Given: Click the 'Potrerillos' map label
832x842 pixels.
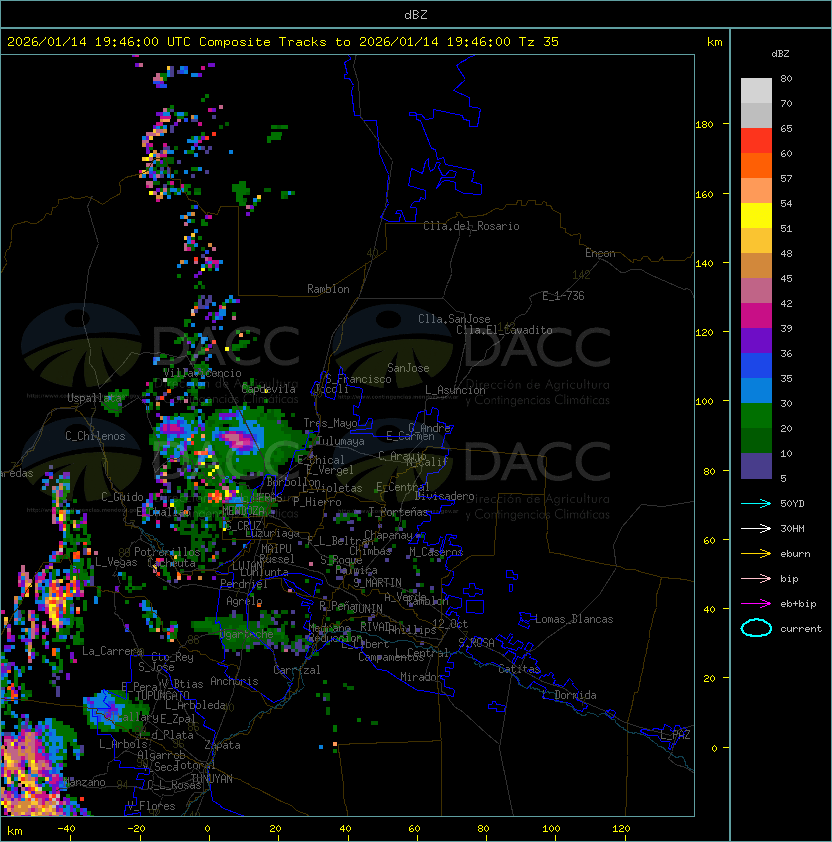Looking at the screenshot, I should pos(167,552).
